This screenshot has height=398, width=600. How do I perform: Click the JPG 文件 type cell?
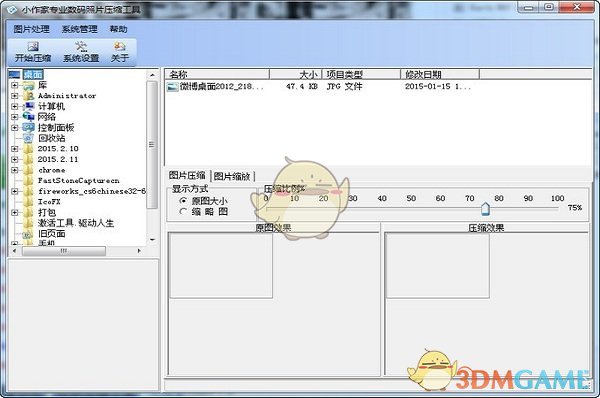click(344, 87)
